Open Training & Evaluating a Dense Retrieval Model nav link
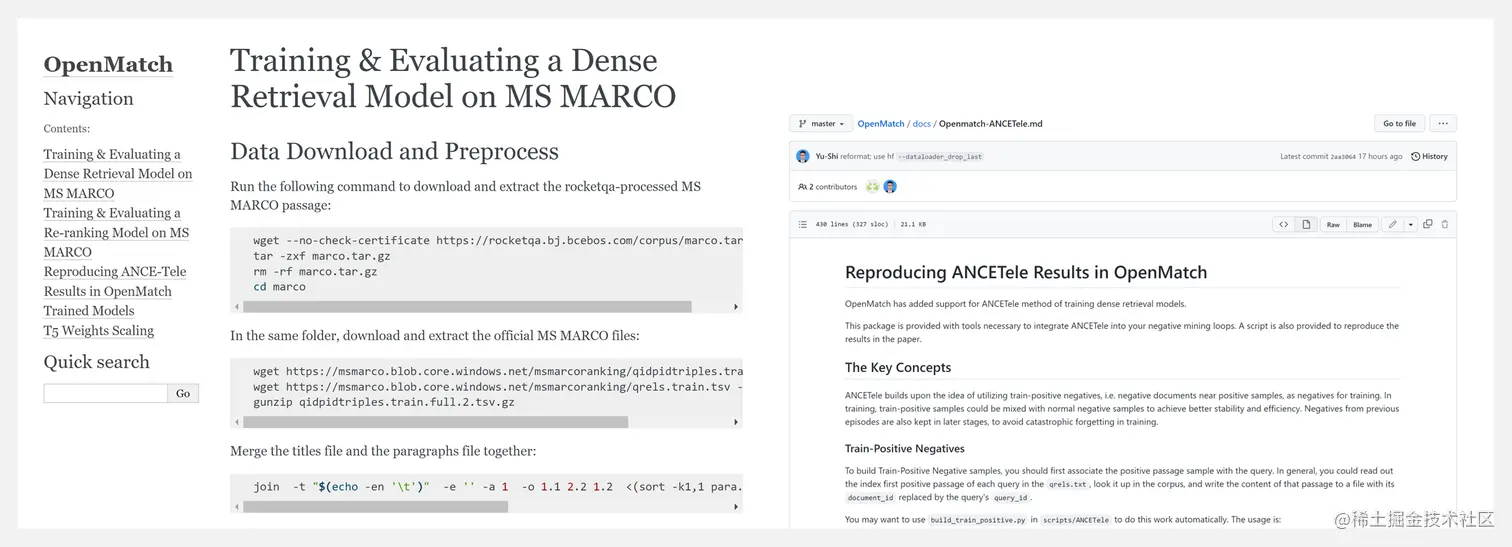 click(118, 174)
